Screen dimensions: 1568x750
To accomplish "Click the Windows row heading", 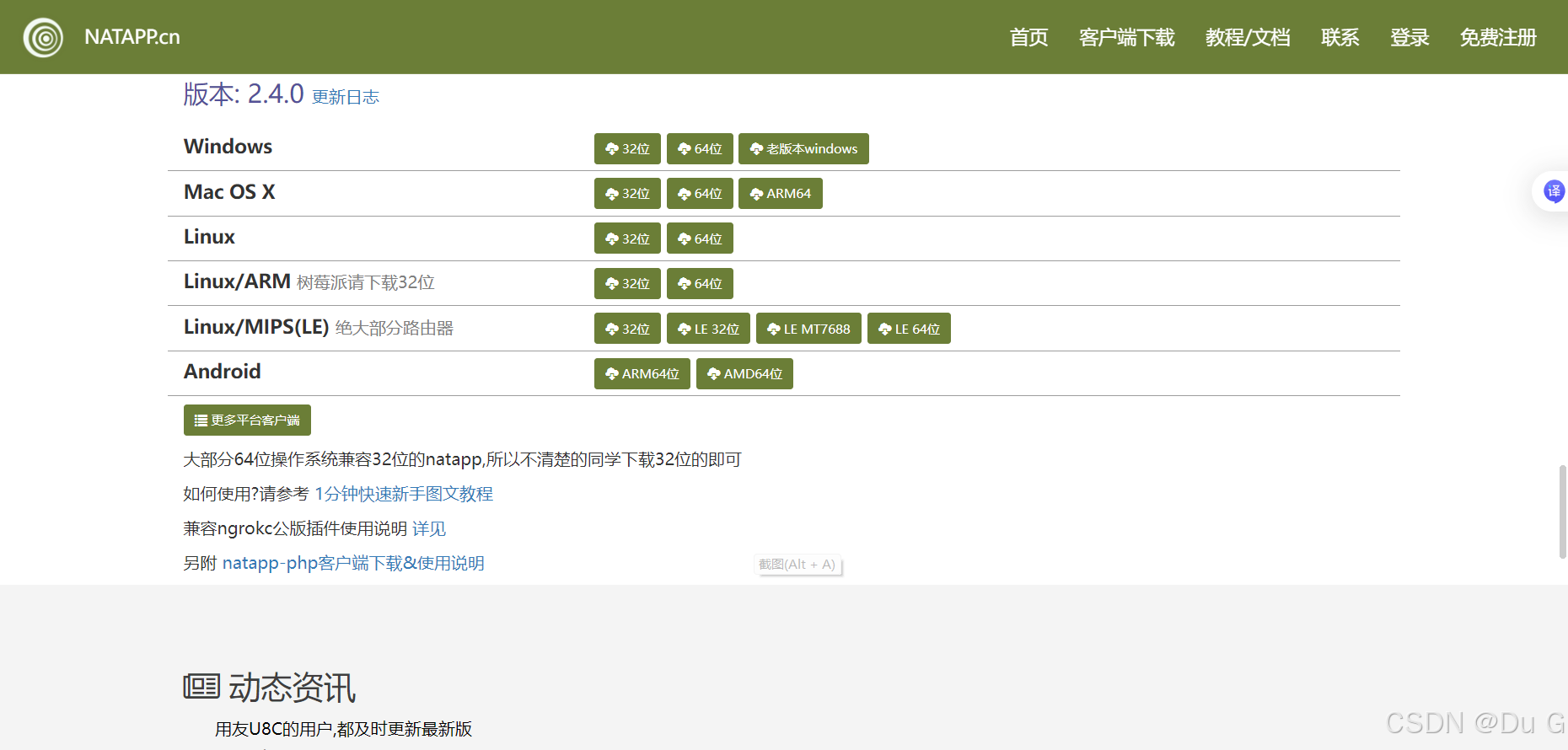I will pyautogui.click(x=228, y=147).
